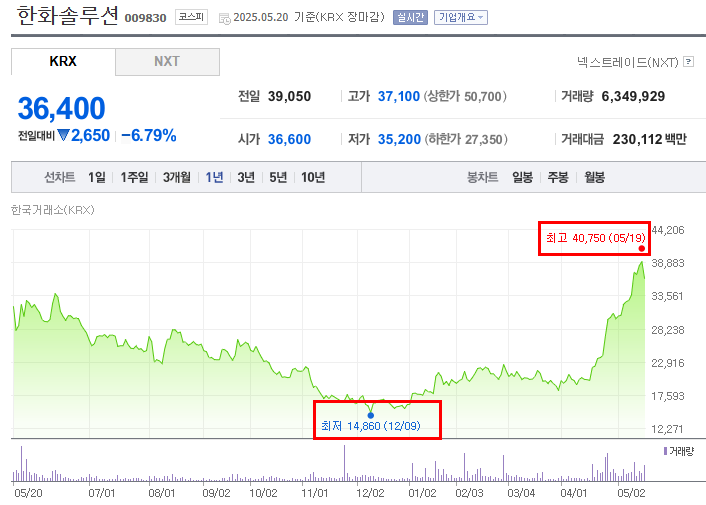Switch to the NXT tab
Image resolution: width=706 pixels, height=505 pixels.
point(167,62)
